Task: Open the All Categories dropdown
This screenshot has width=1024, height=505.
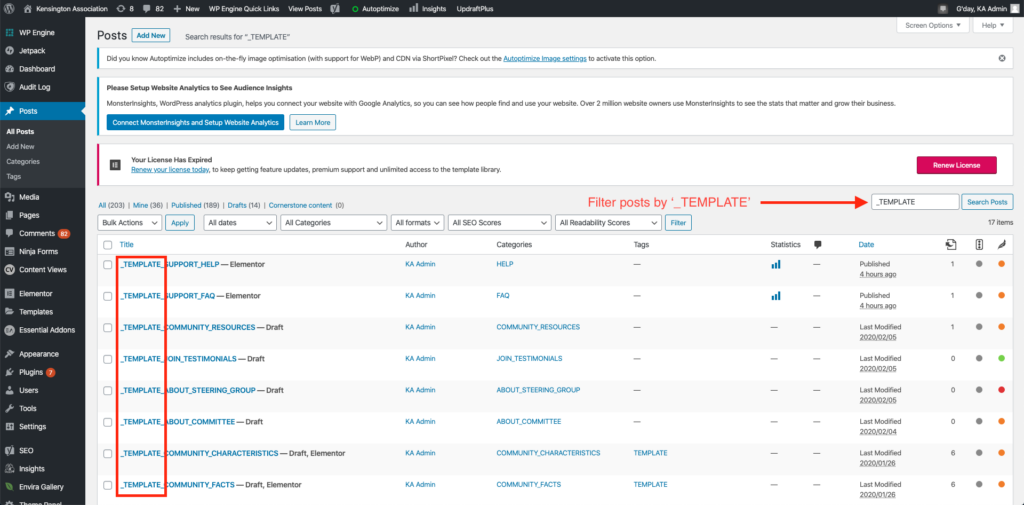Action: 334,223
